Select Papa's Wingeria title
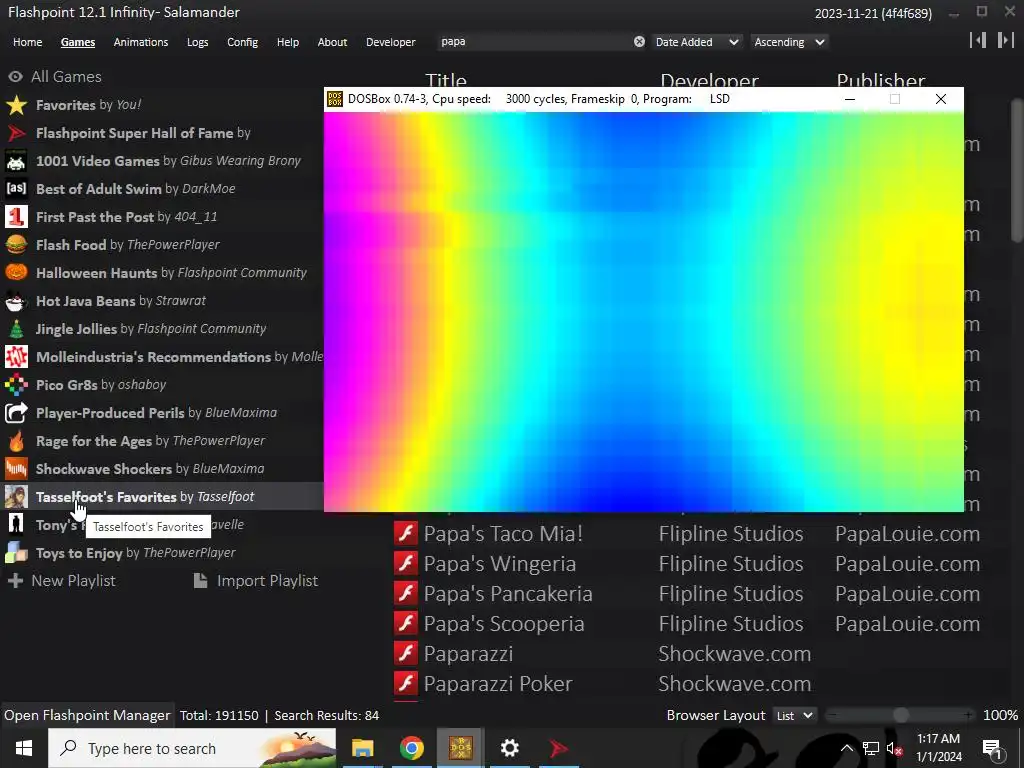Image resolution: width=1024 pixels, height=768 pixels. [x=500, y=564]
